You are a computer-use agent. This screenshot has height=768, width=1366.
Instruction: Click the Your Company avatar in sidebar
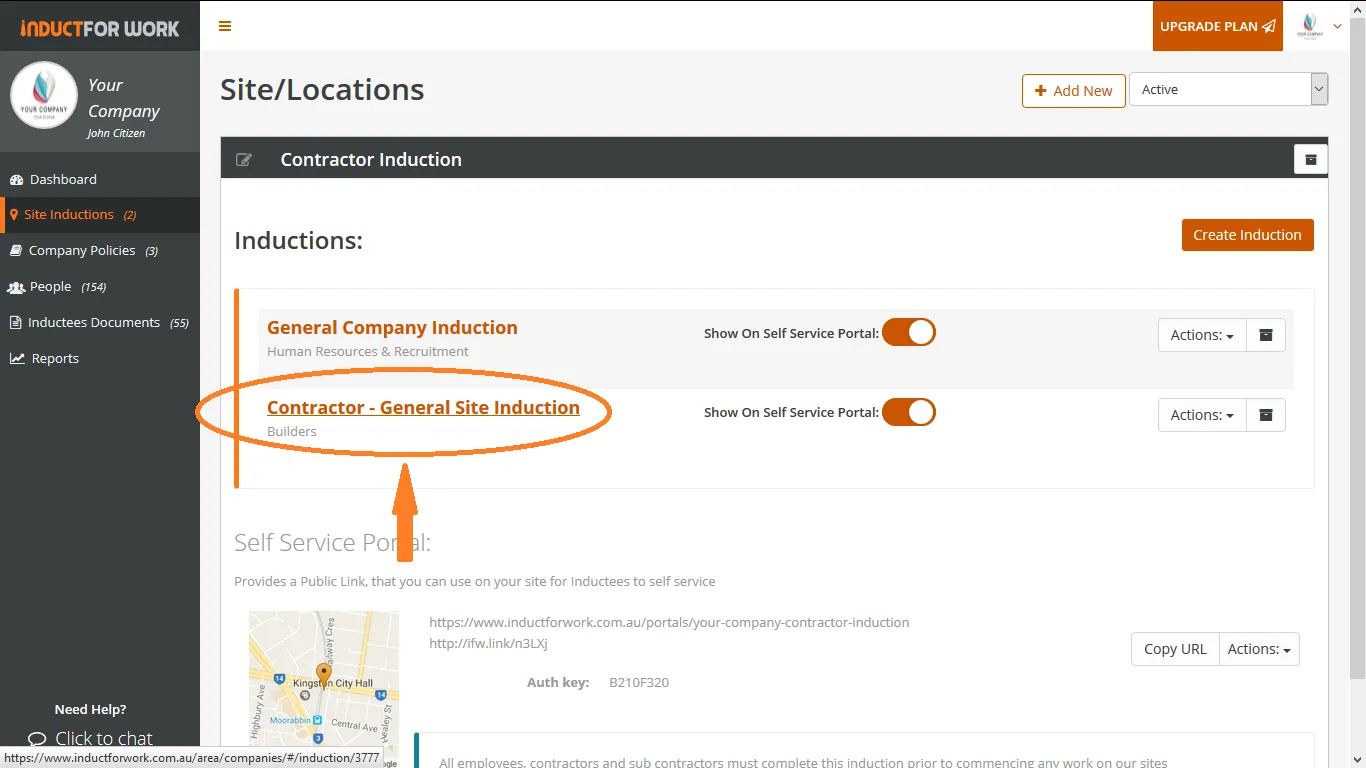(44, 96)
